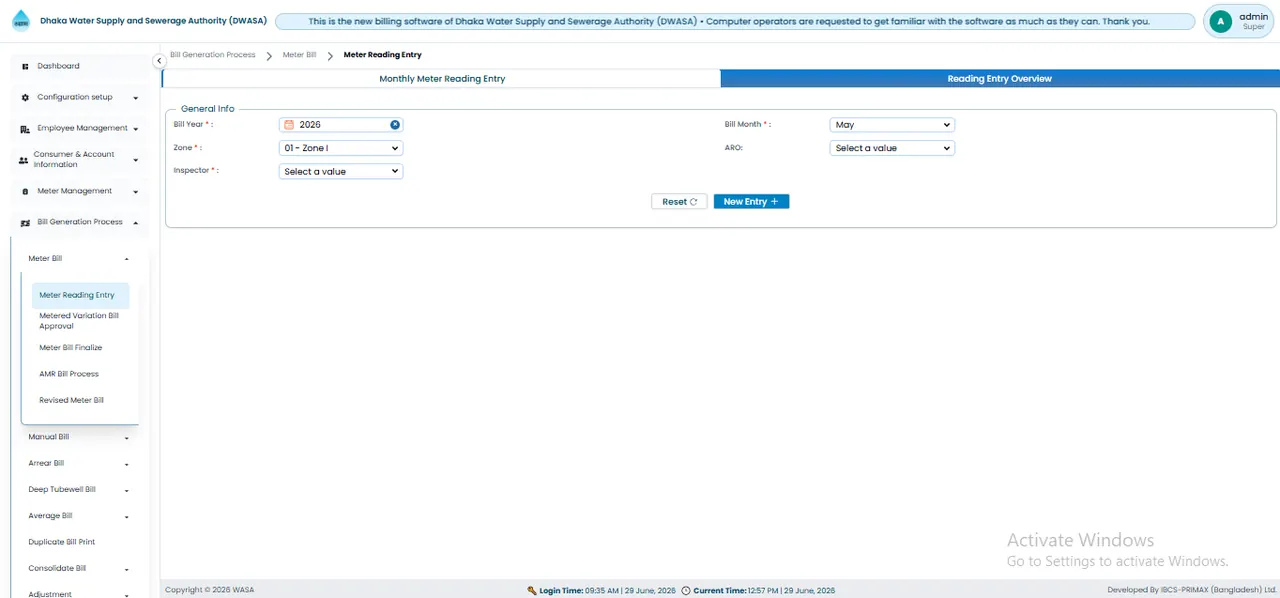
Task: Clear the Bill Year value with the X icon
Action: (x=395, y=125)
